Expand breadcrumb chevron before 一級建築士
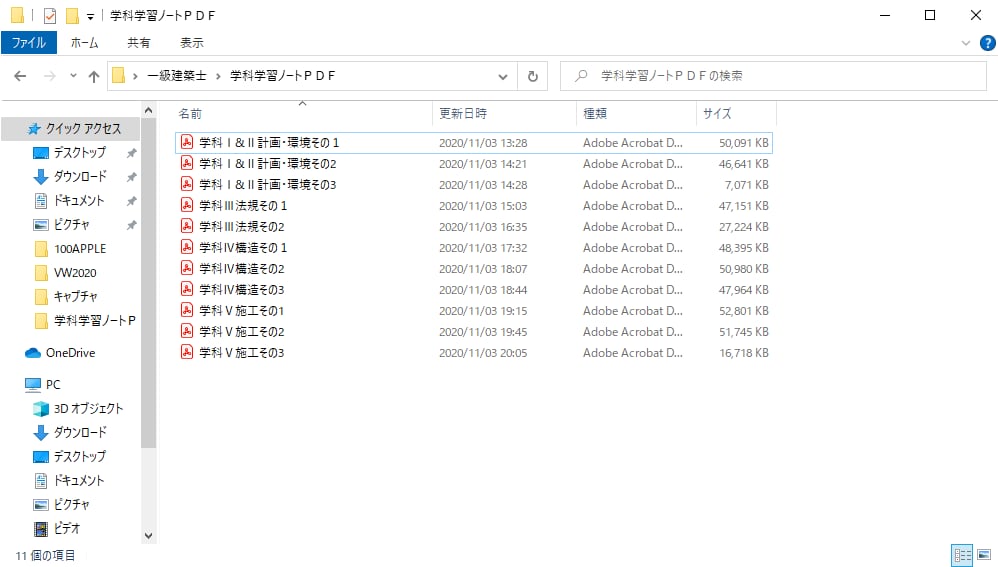 [135, 76]
